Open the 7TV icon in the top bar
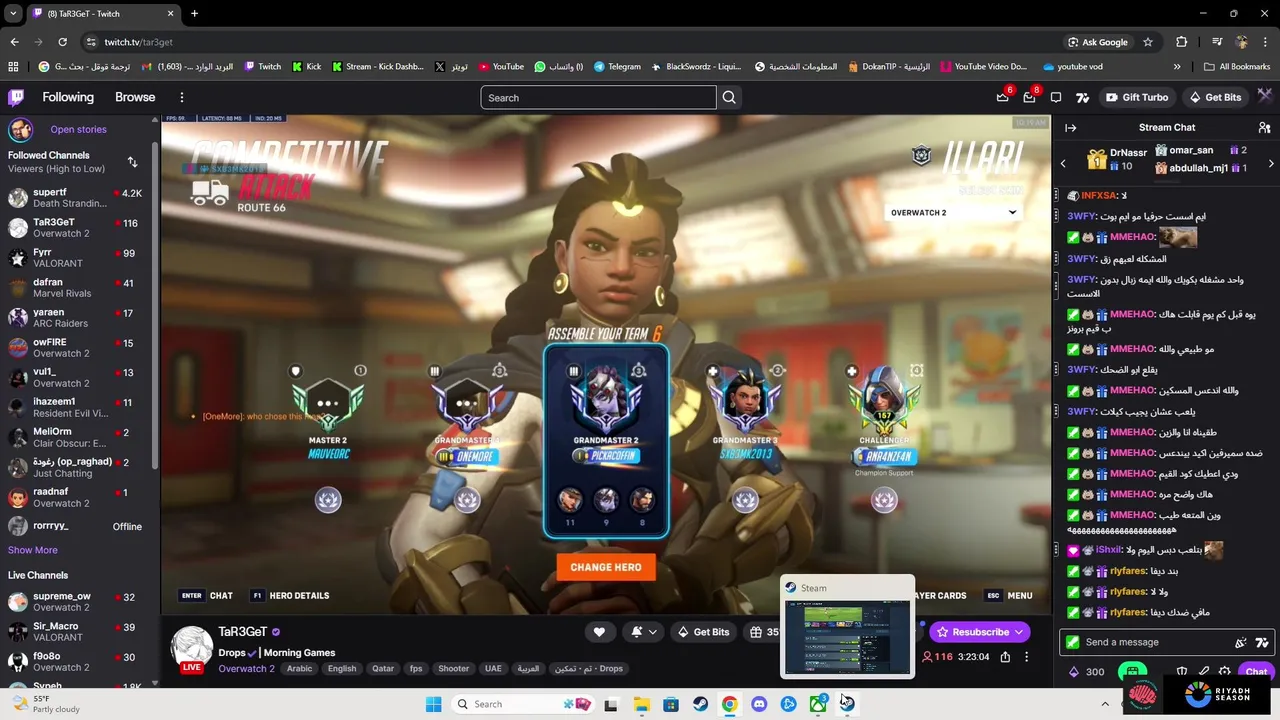1280x720 pixels. click(1082, 97)
